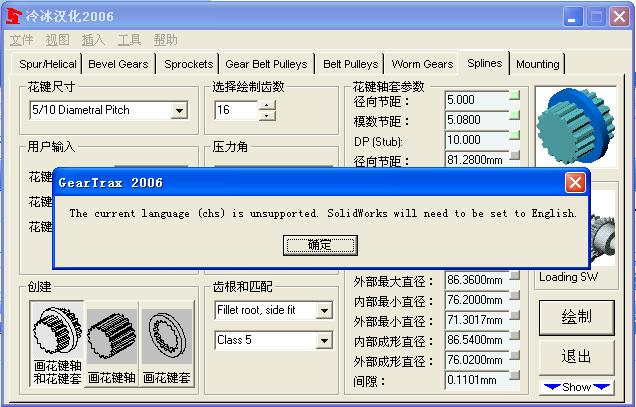Open the 视图 menu
The width and height of the screenshot is (636, 407).
coord(57,40)
